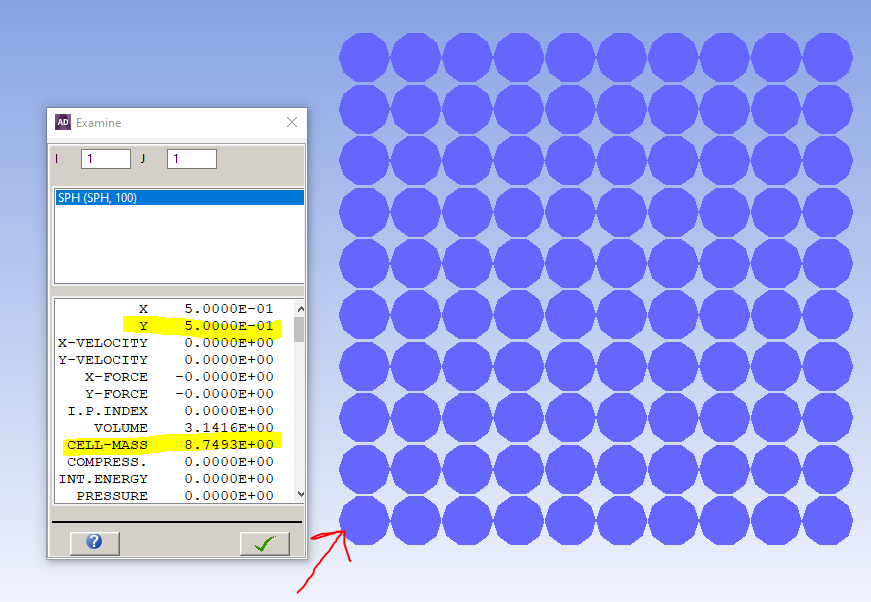The width and height of the screenshot is (871, 602).
Task: Select SPH (SPH, 100) list entry
Action: pyautogui.click(x=179, y=198)
